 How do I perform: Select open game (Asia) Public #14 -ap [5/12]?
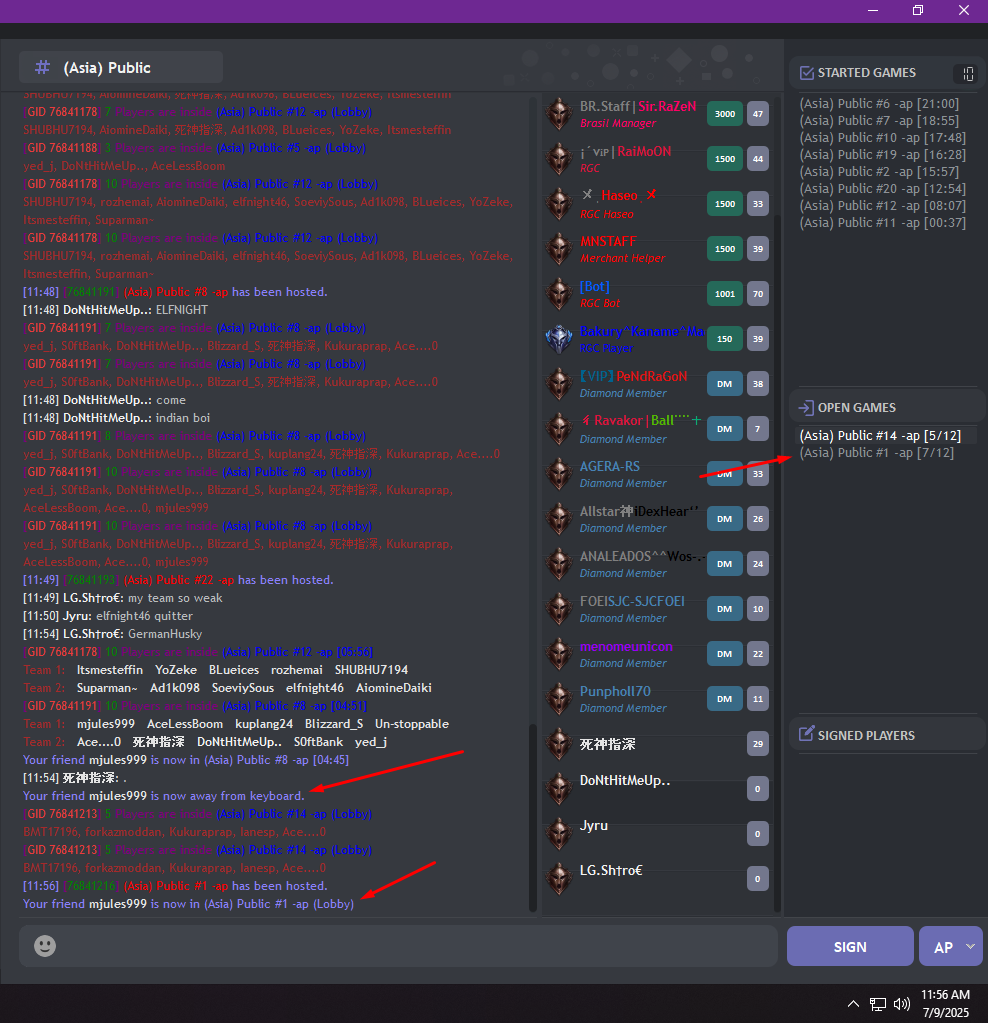880,436
